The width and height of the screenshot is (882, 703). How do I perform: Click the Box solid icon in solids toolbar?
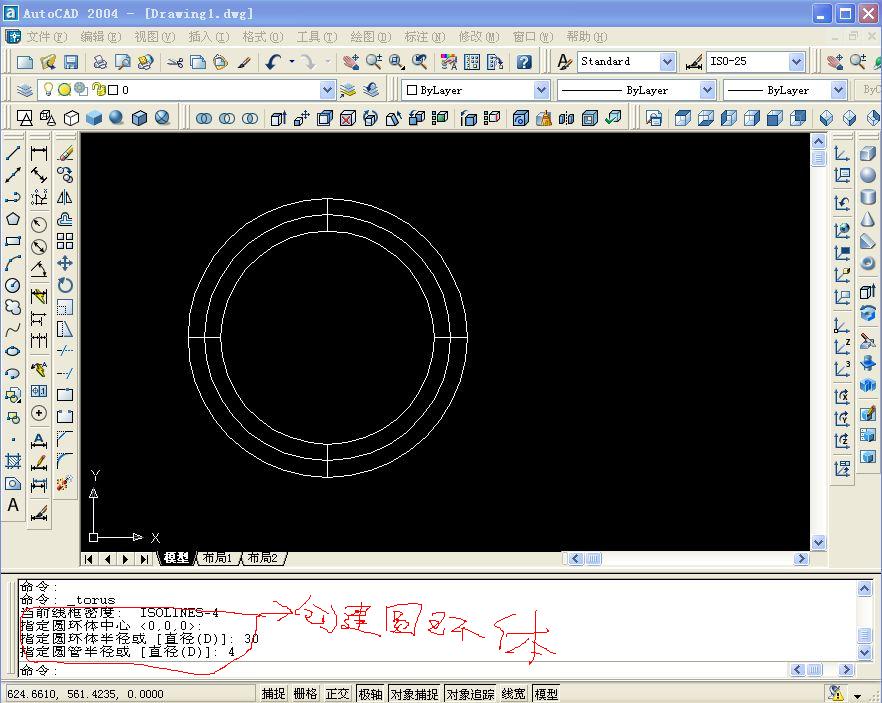[868, 153]
